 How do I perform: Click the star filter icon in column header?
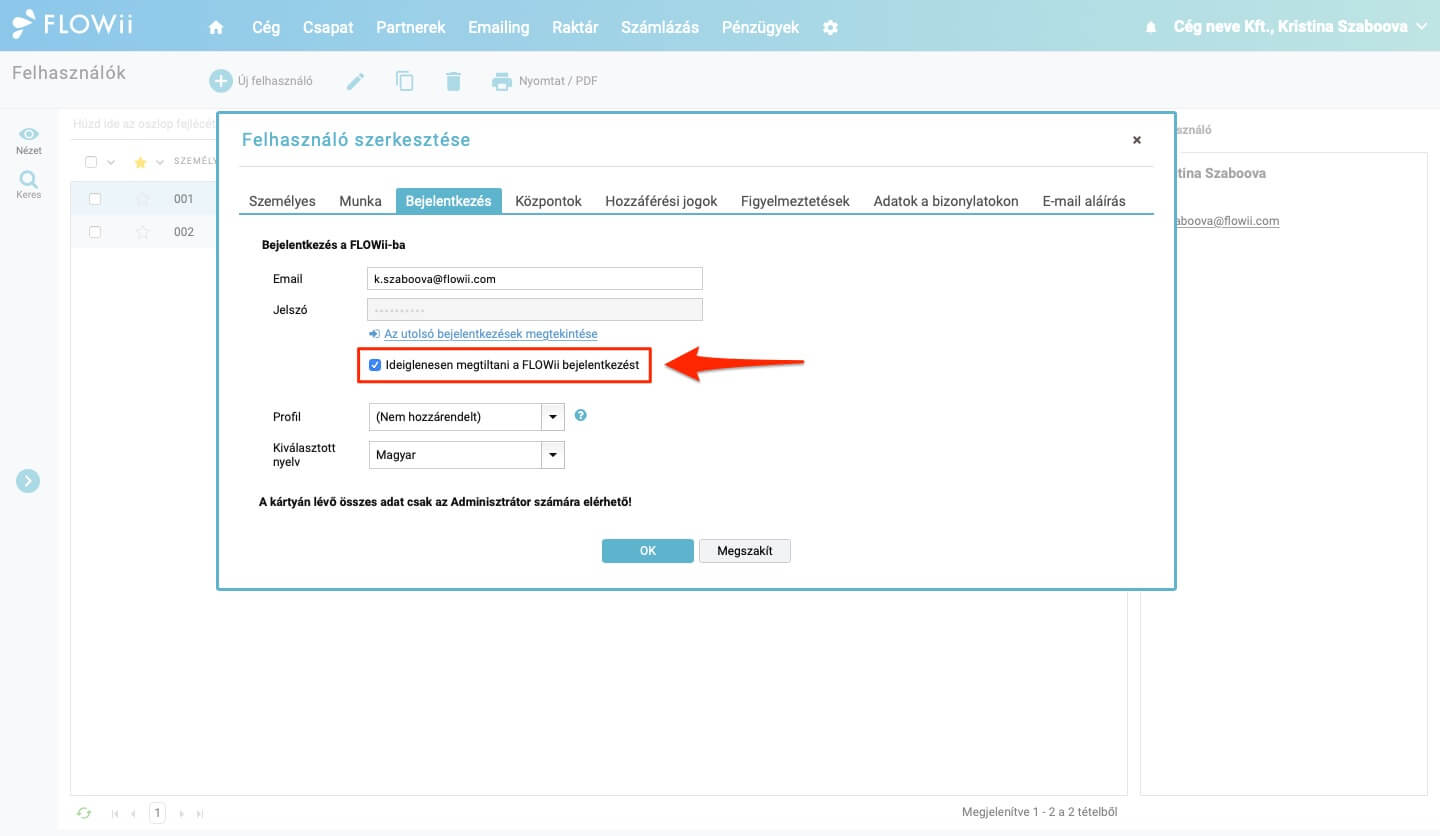coord(141,162)
